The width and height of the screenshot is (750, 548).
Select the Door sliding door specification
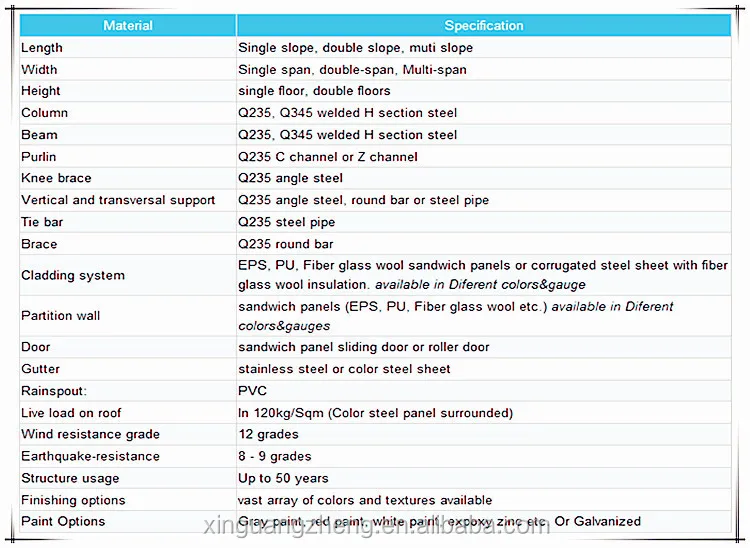point(364,347)
